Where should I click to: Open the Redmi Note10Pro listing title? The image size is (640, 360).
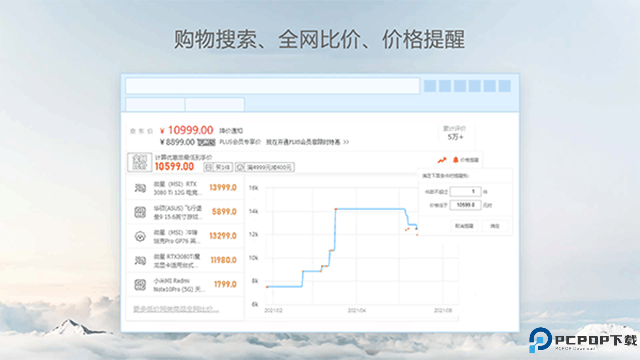(178, 285)
